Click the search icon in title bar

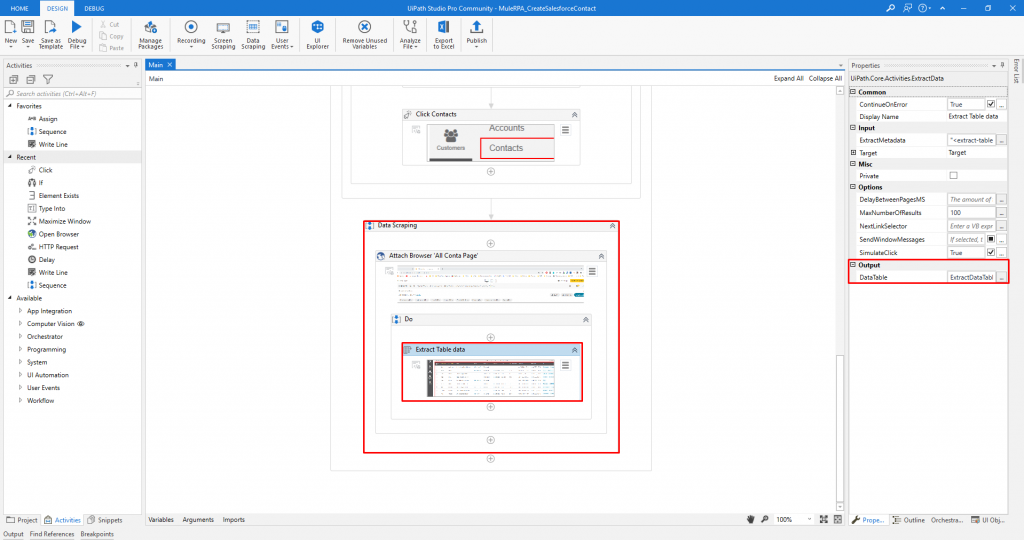tap(890, 8)
